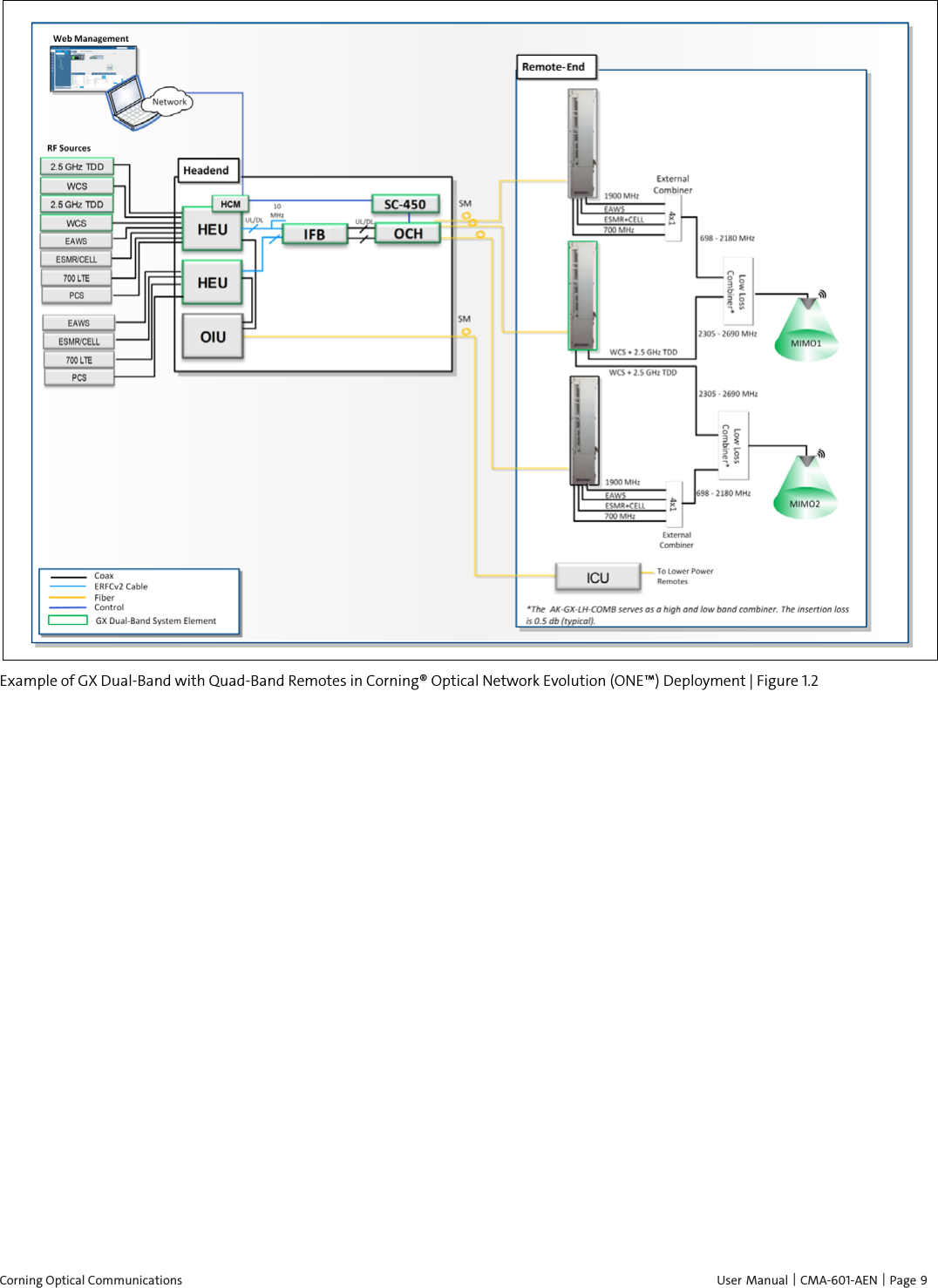Click the OCH block
Viewport: 938px width, 1288px height.
(x=408, y=234)
